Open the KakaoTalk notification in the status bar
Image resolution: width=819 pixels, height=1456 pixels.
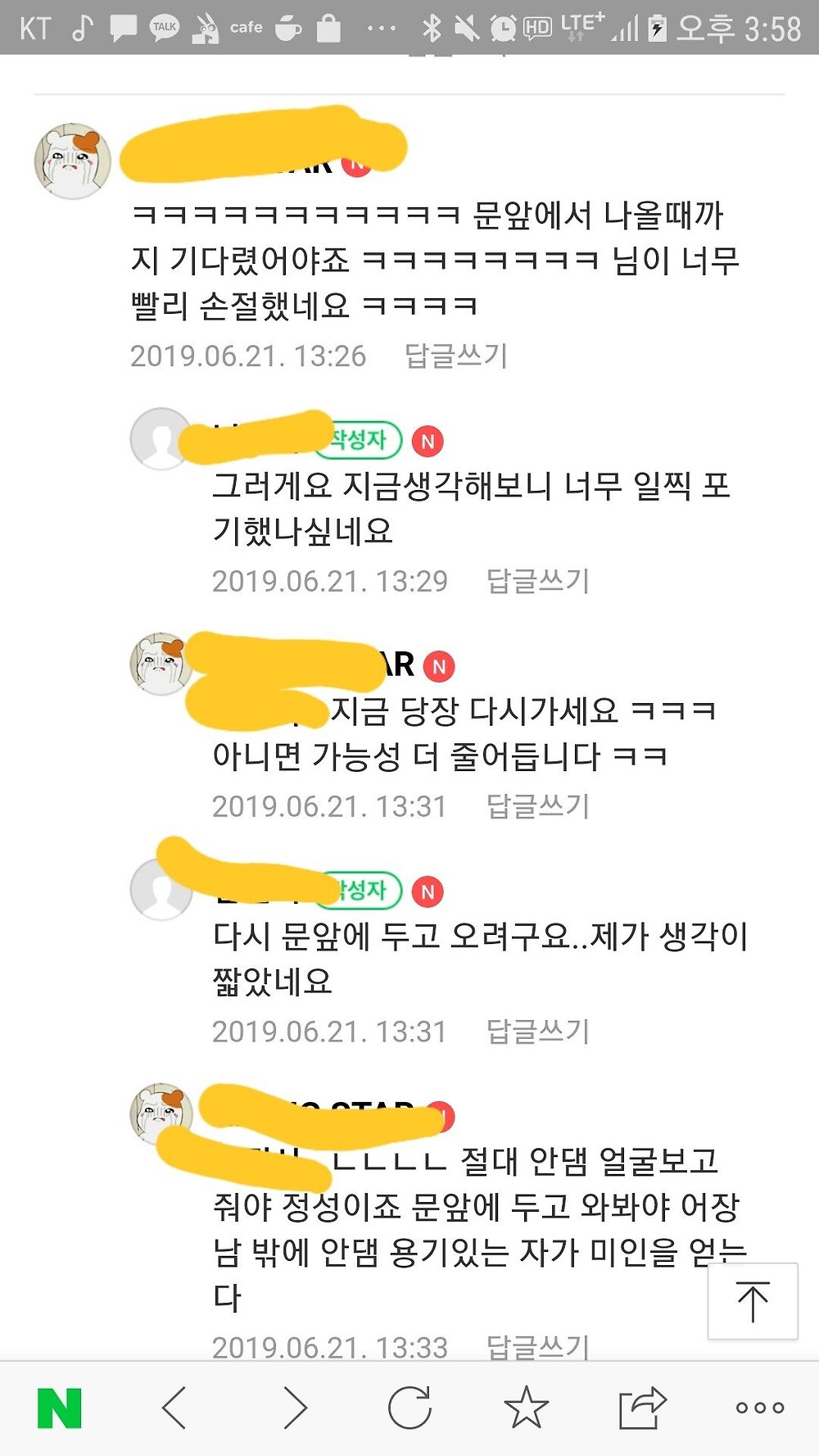click(165, 28)
